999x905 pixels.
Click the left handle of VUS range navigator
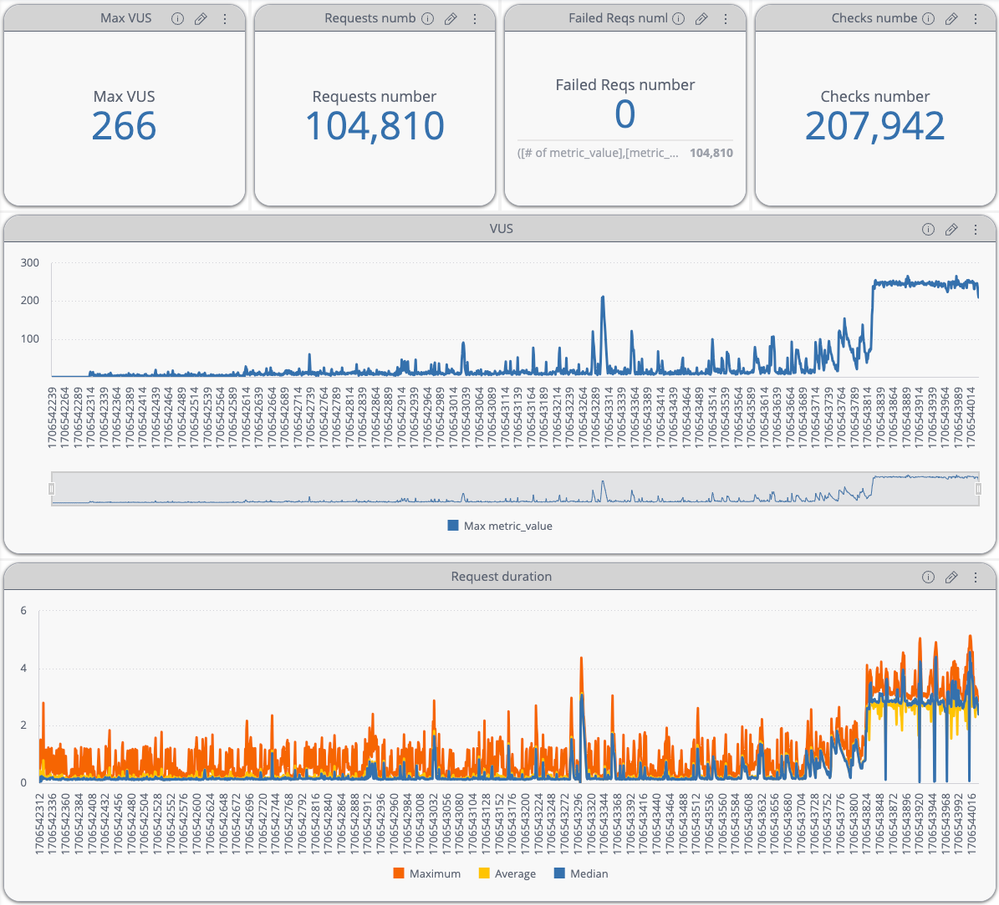pyautogui.click(x=52, y=488)
